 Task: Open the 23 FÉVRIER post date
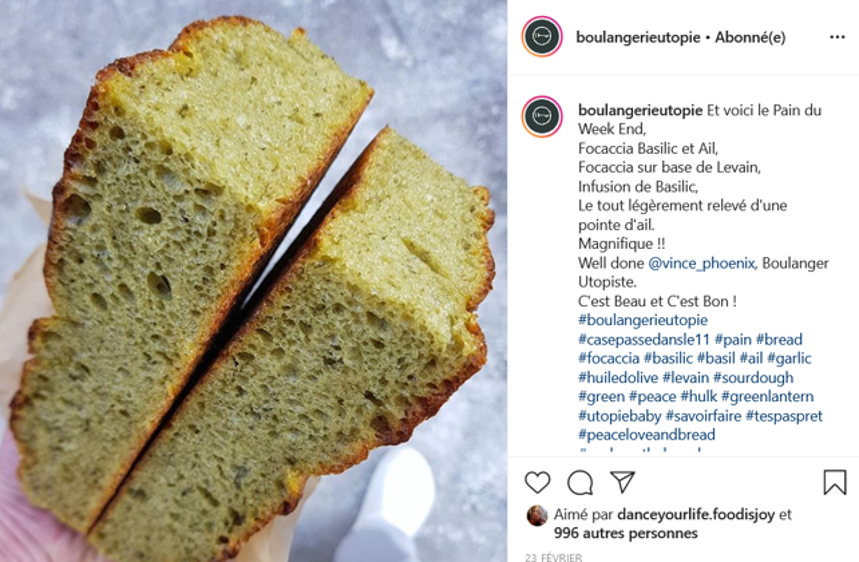click(553, 557)
